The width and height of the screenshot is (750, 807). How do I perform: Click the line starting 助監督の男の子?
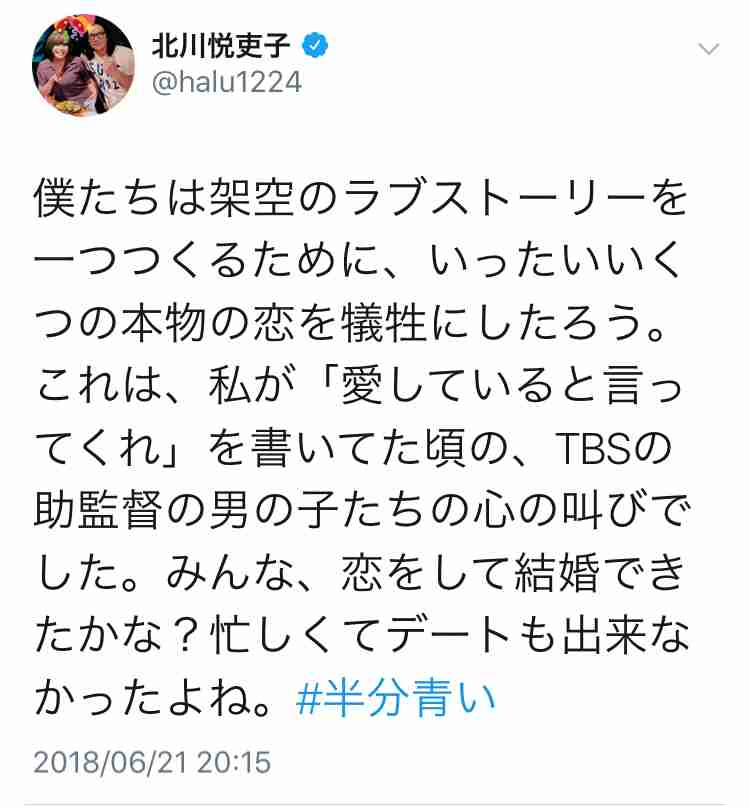pos(362,511)
